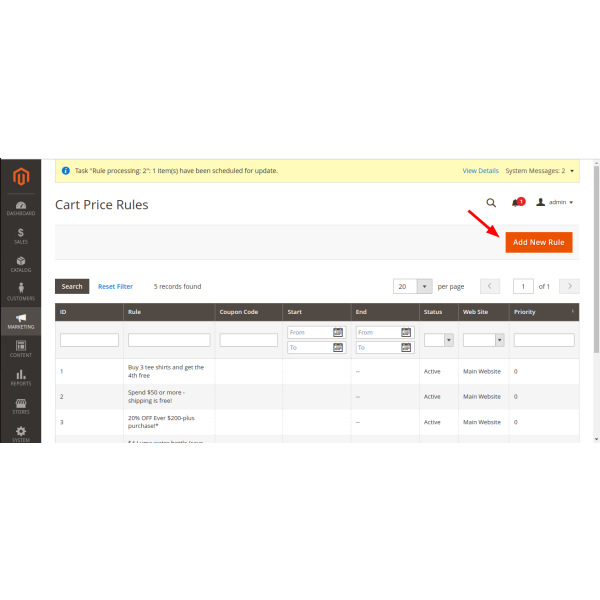
Task: Click the Rule name filter field
Action: [168, 340]
